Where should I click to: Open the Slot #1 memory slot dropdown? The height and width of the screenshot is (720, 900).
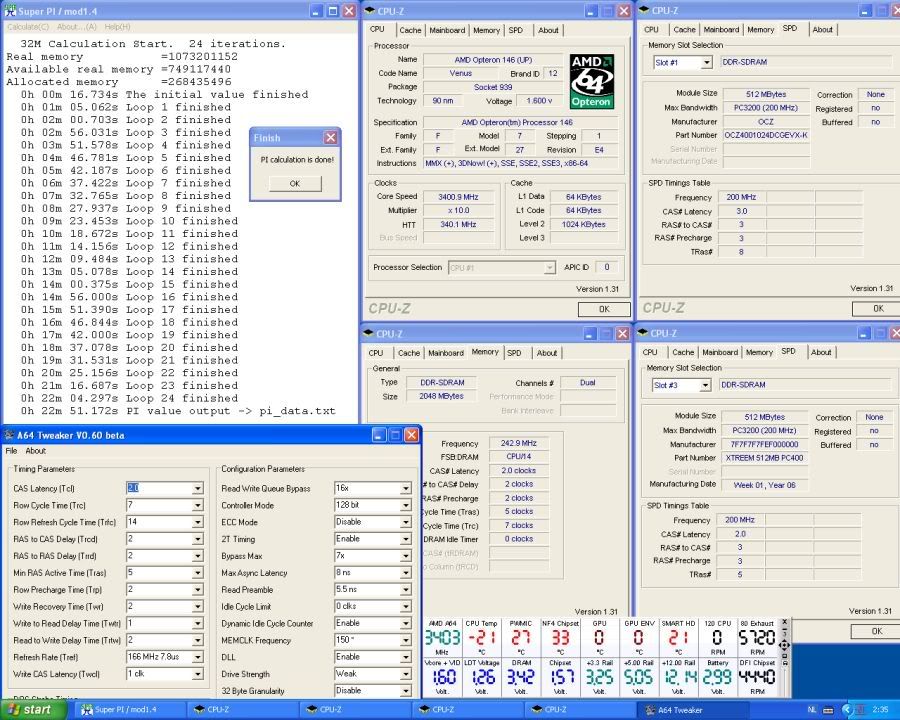pos(707,63)
